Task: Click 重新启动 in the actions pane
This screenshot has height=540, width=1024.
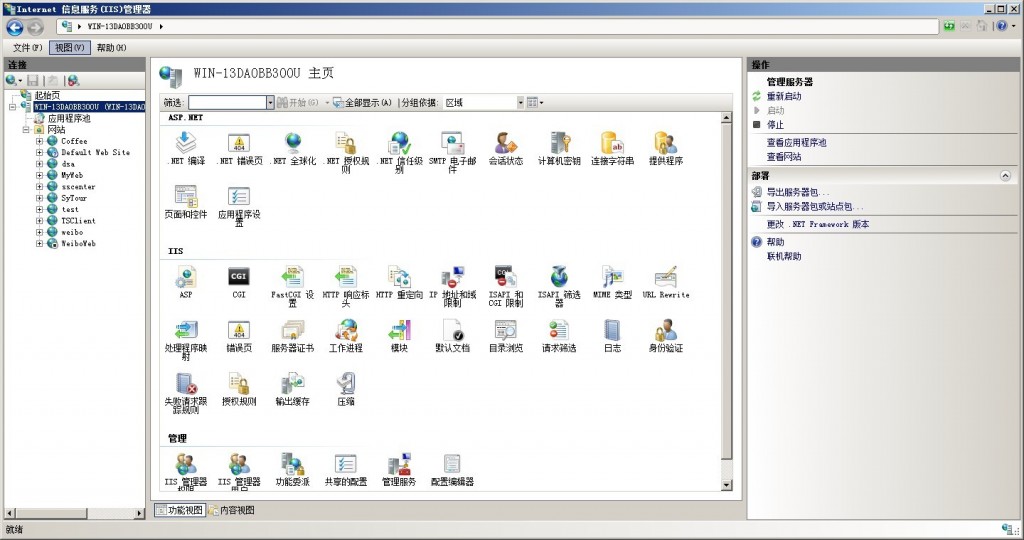Action: 783,97
